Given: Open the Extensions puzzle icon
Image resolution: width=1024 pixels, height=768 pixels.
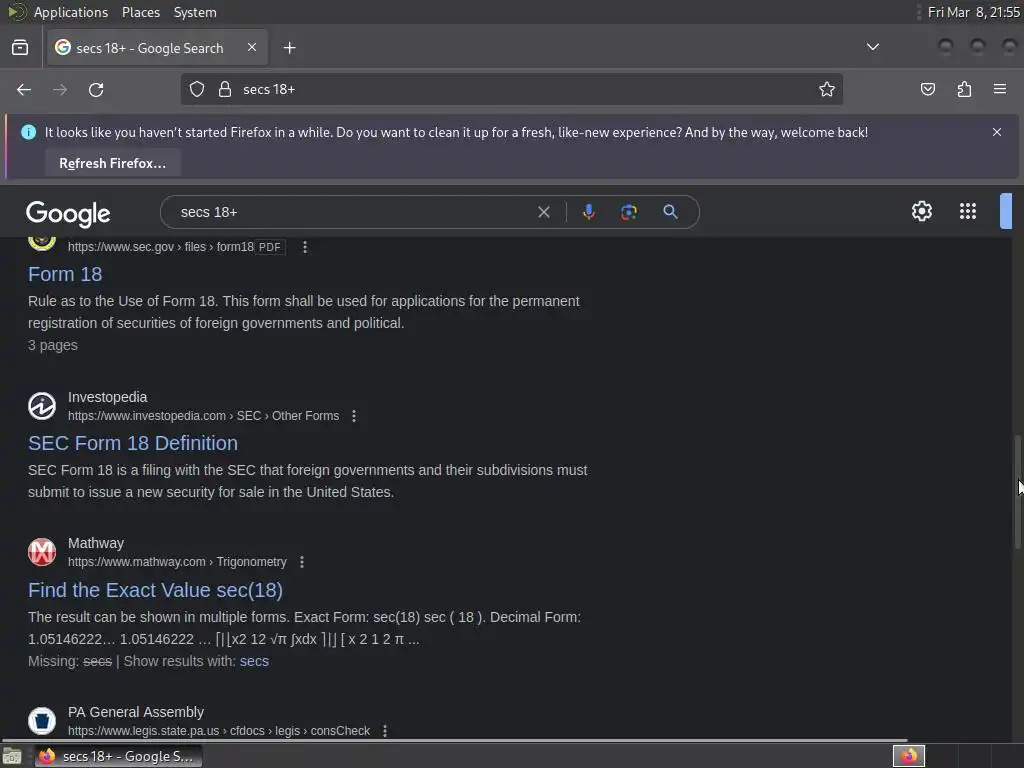Looking at the screenshot, I should tap(964, 89).
